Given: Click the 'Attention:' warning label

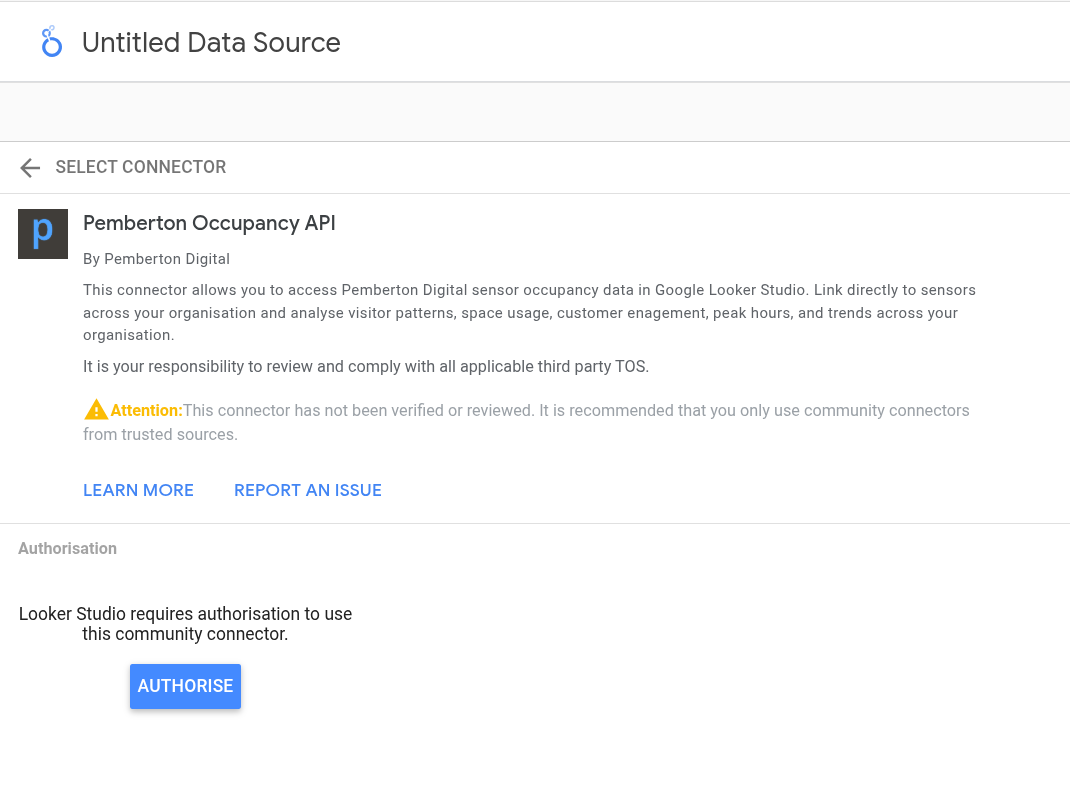Looking at the screenshot, I should point(146,410).
